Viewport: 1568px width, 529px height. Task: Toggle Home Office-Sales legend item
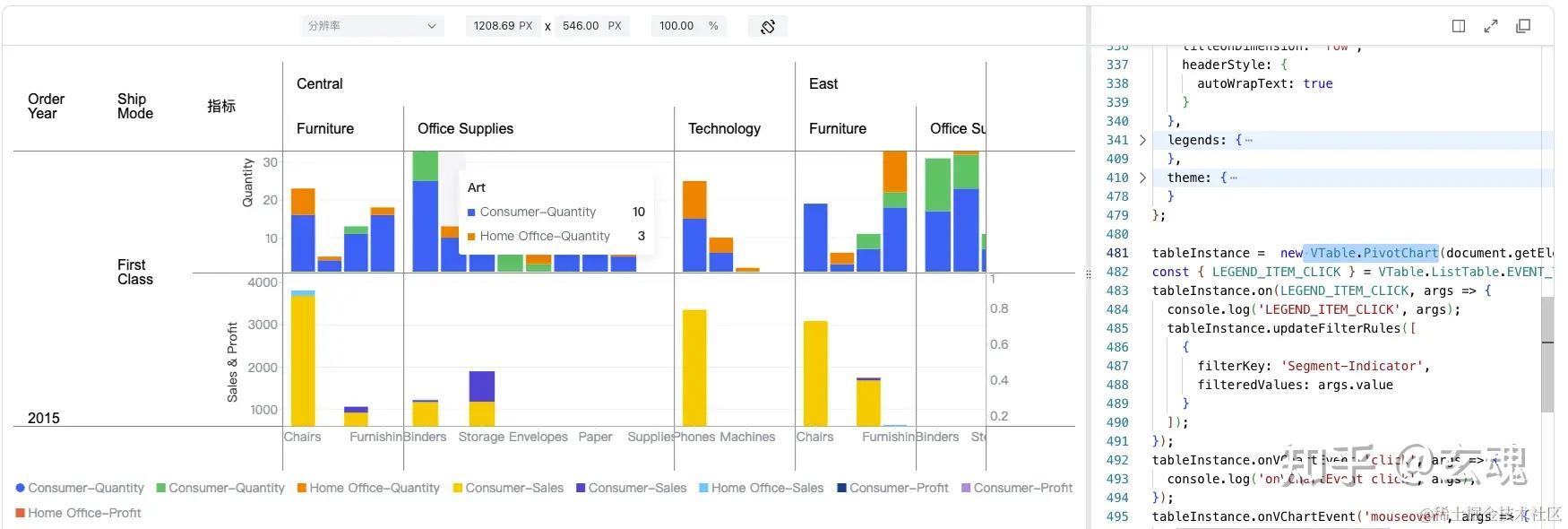tap(766, 488)
